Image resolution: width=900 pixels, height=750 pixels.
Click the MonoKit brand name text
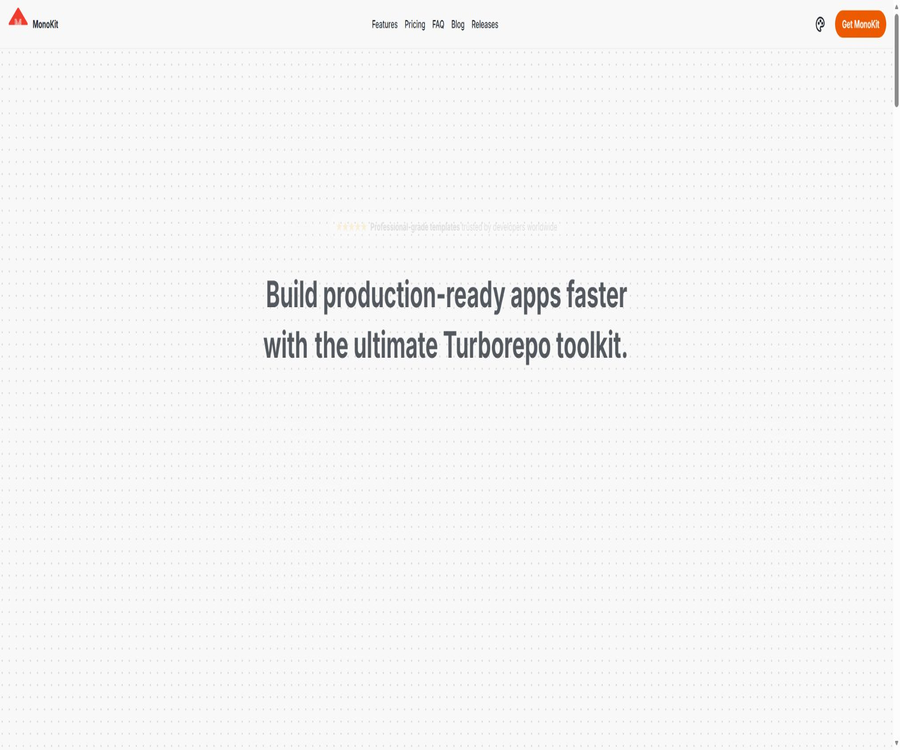tap(45, 24)
